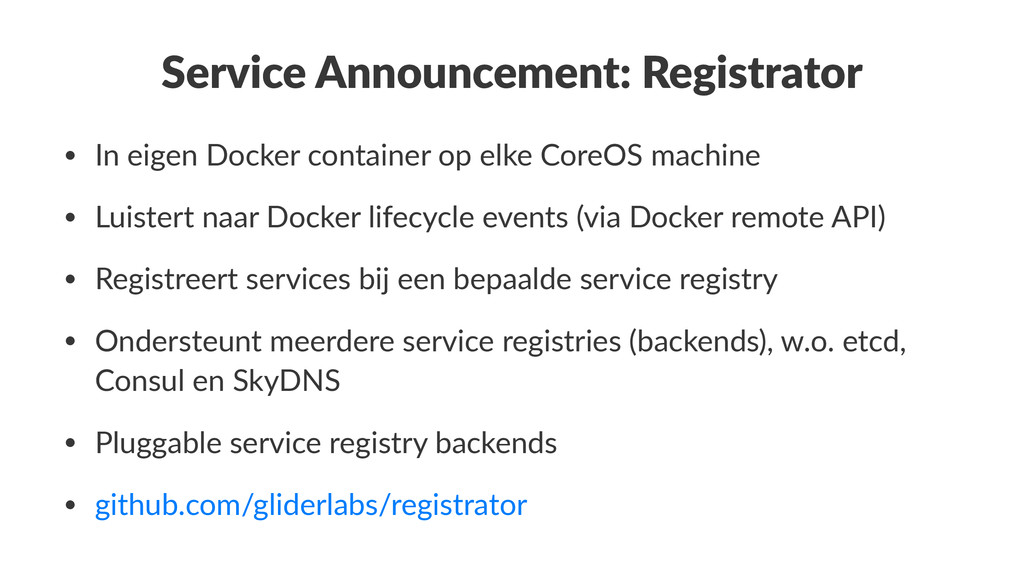This screenshot has width=1024, height=576.
Task: Click the Consul en SkyDNS text line
Action: point(217,381)
